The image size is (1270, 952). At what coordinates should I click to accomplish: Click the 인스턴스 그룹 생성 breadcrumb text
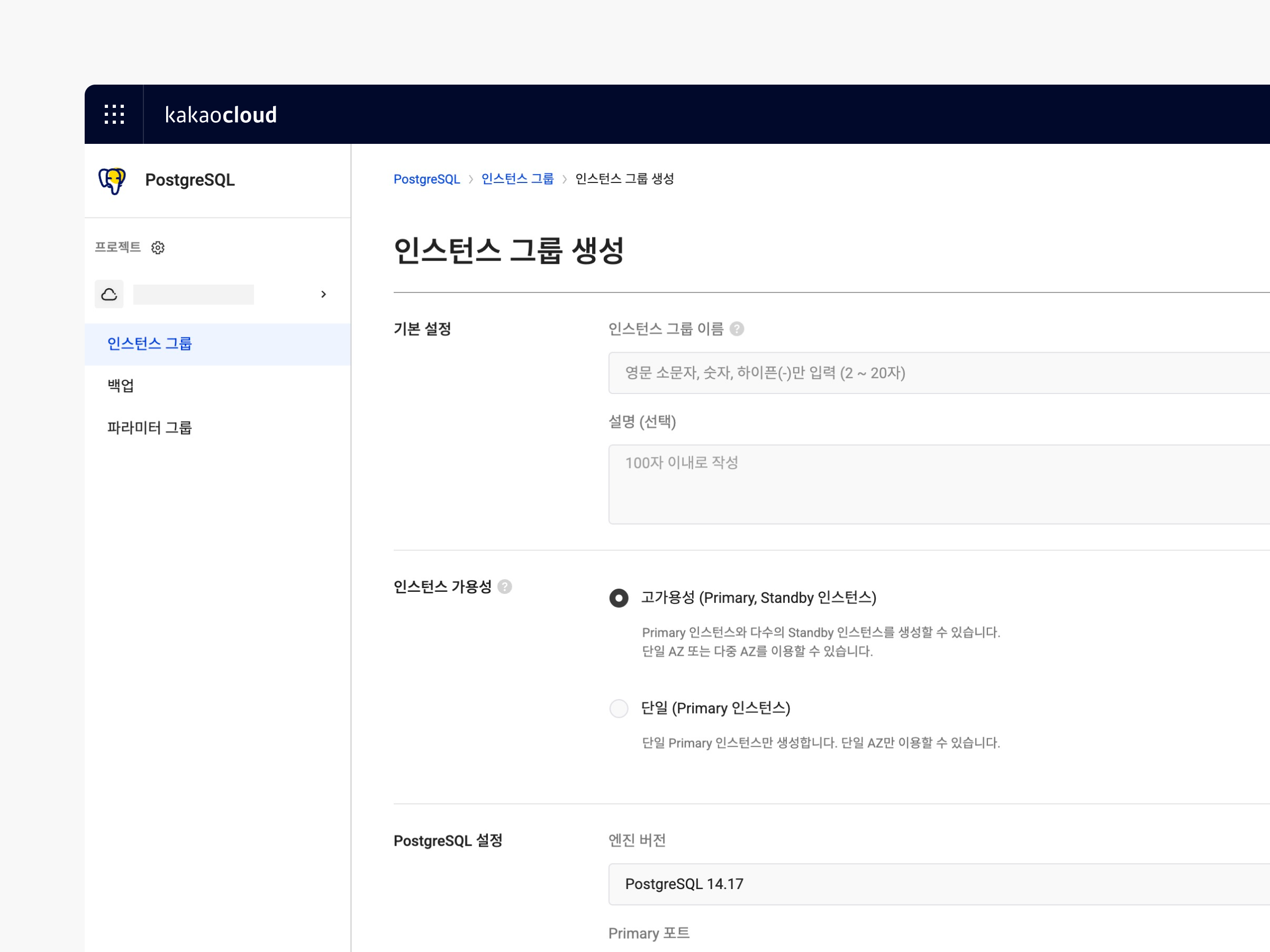(x=624, y=179)
